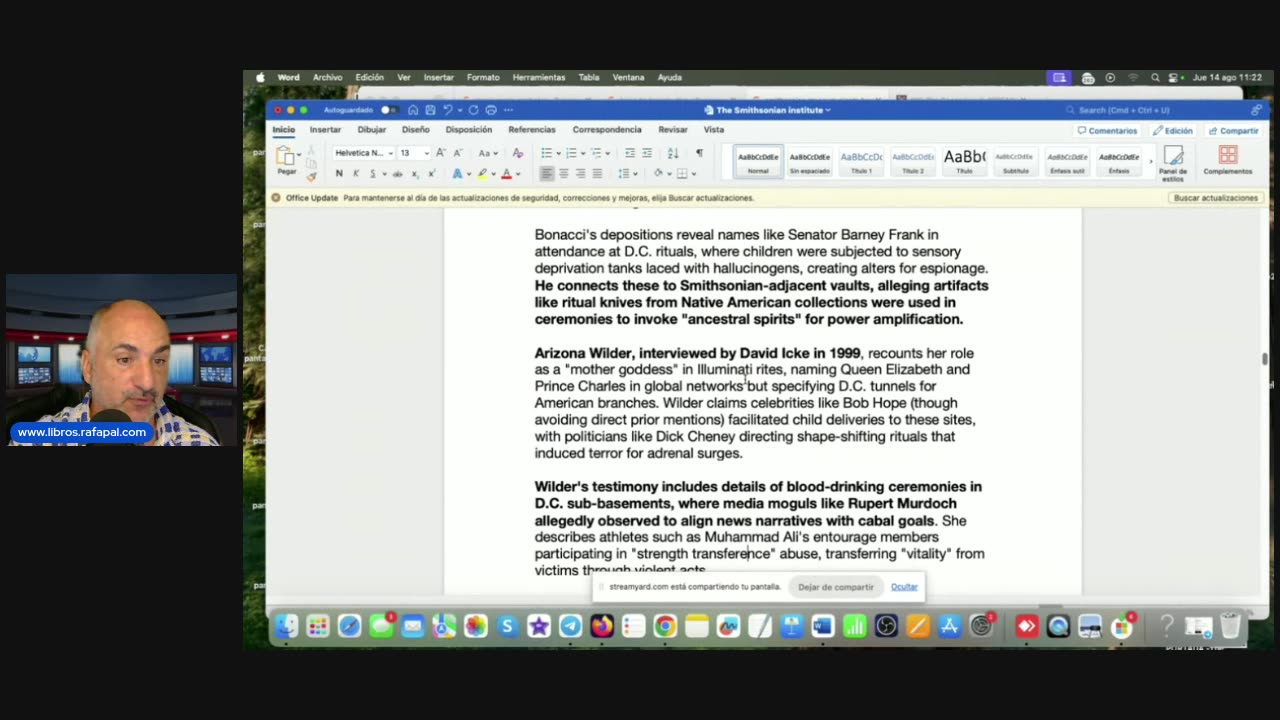Click the Redo icon in the title bar
Screen dimensions: 1280x720
pyautogui.click(x=473, y=110)
